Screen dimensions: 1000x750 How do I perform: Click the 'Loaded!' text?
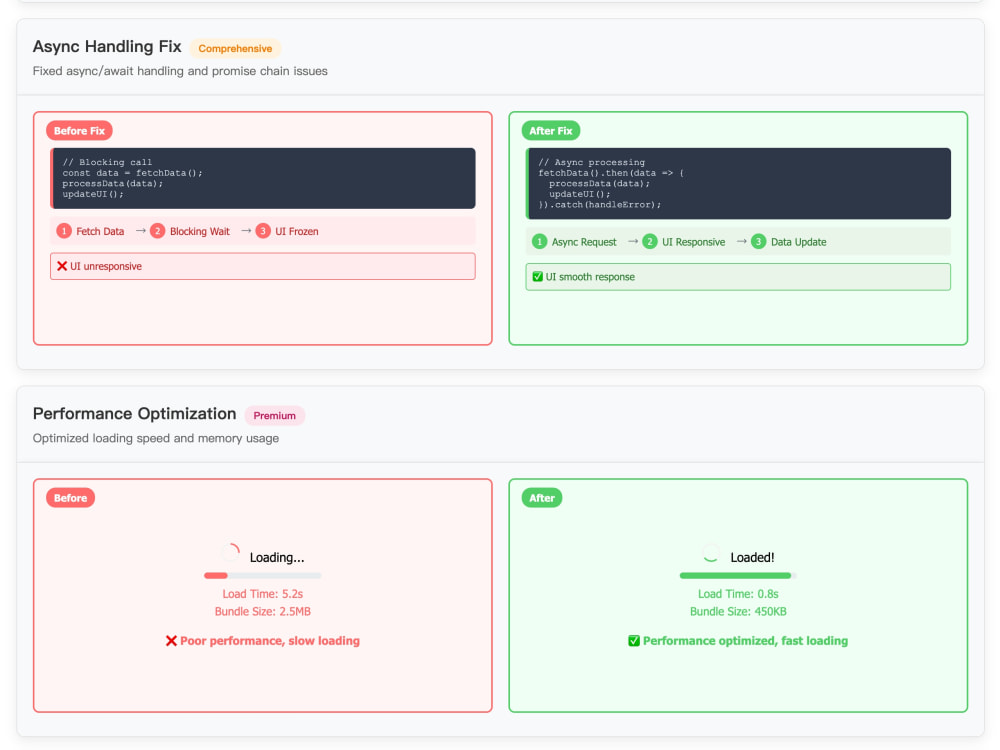click(753, 557)
